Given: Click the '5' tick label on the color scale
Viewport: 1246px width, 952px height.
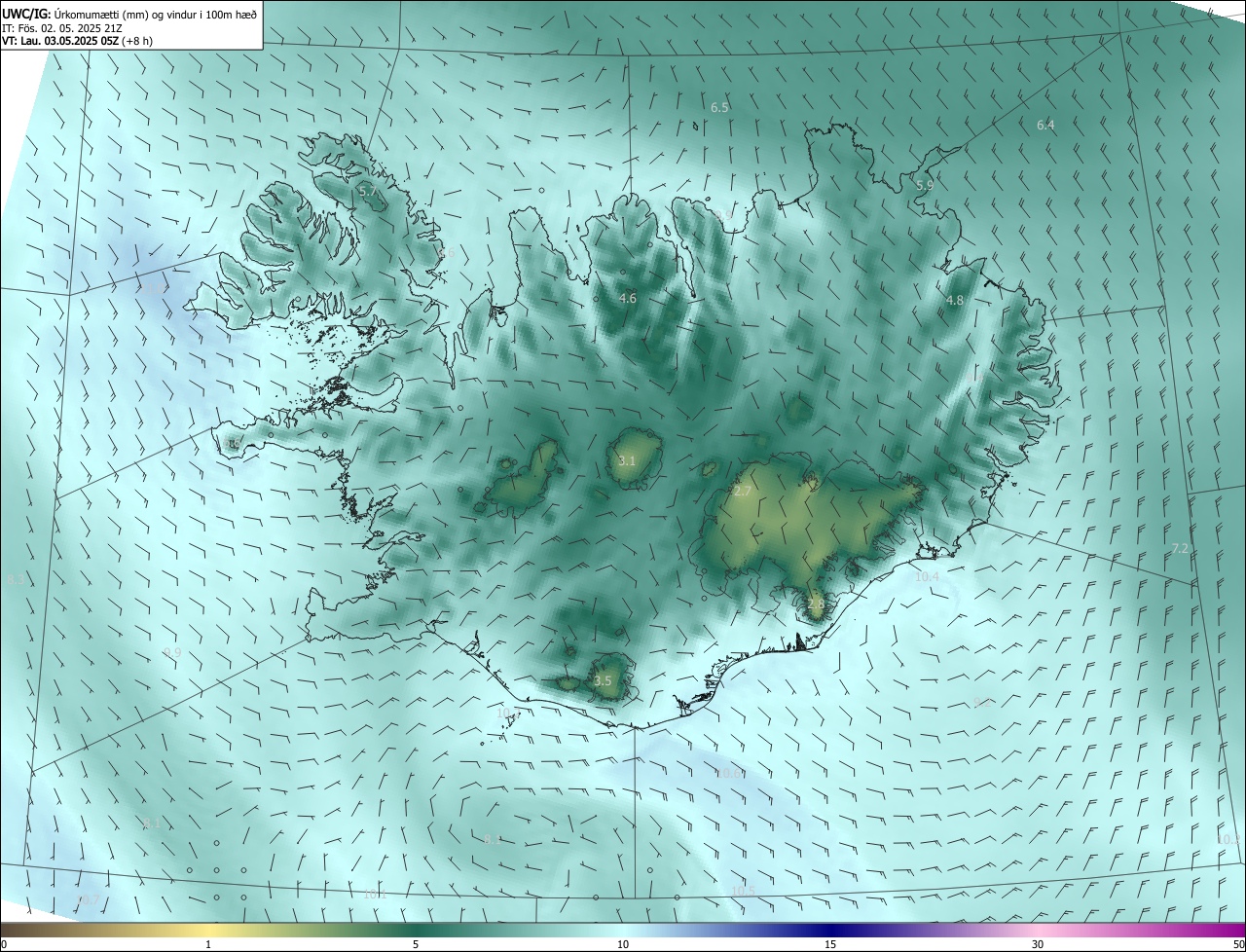Looking at the screenshot, I should 416,944.
